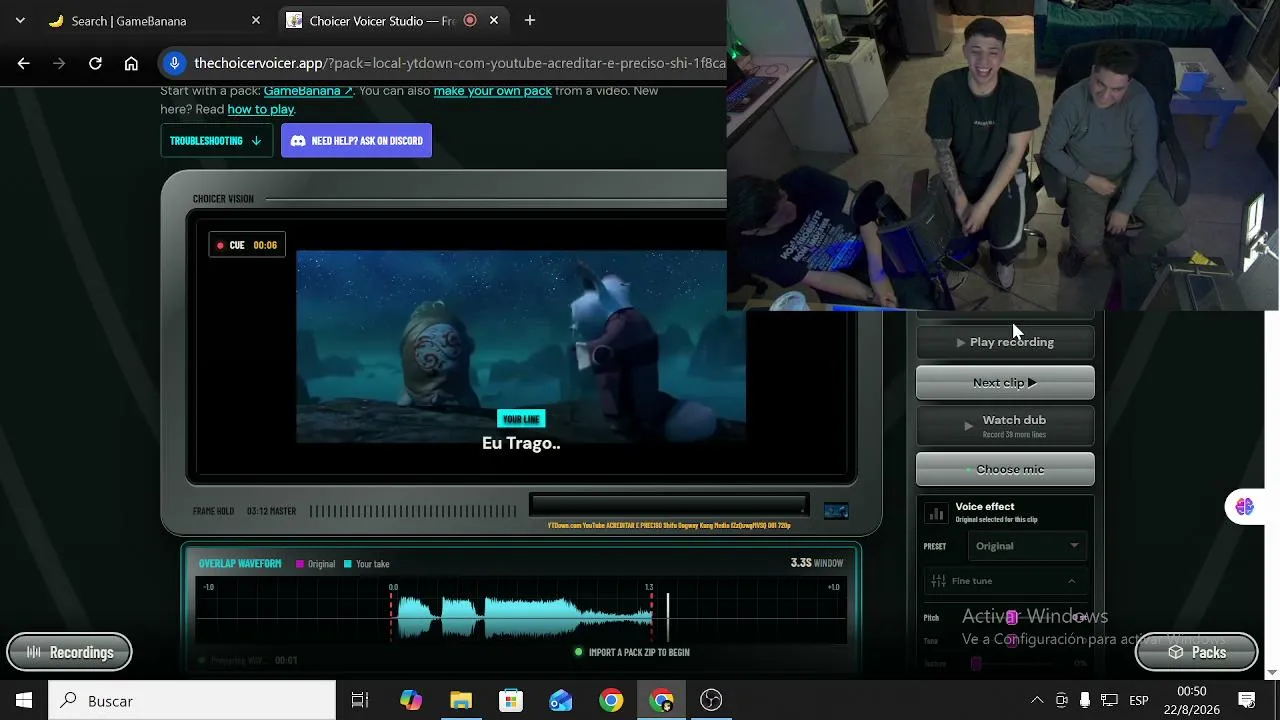Open the active Chrome profile window icon

click(661, 700)
